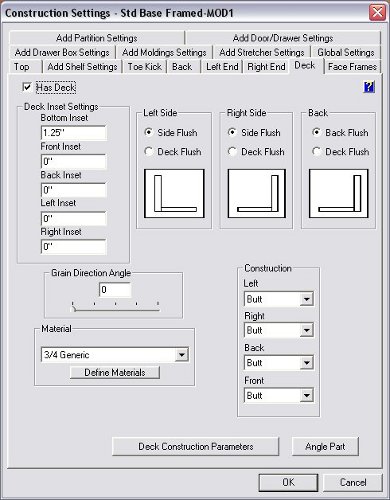Click the Front Inset field
This screenshot has height=500, width=390.
coord(74,161)
